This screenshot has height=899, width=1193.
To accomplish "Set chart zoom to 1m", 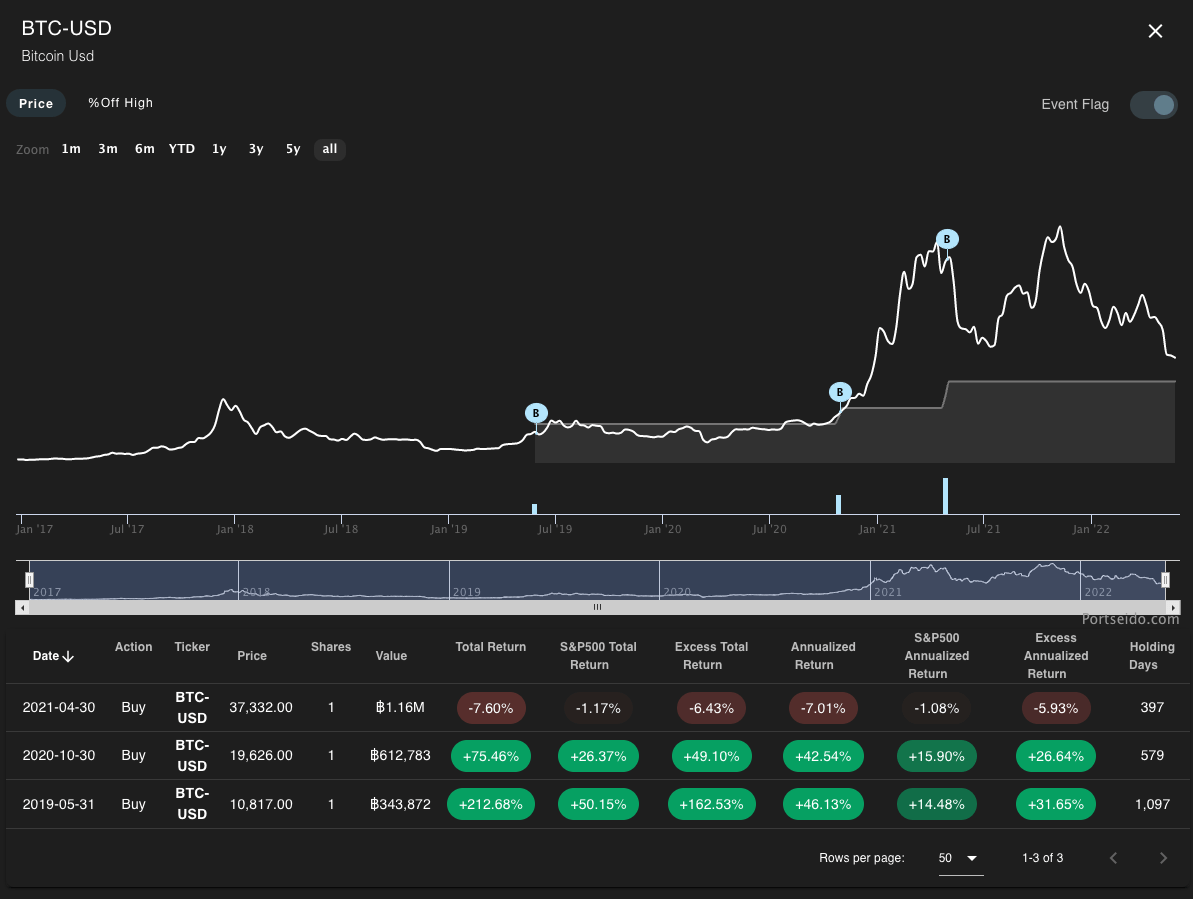I will 71,148.
